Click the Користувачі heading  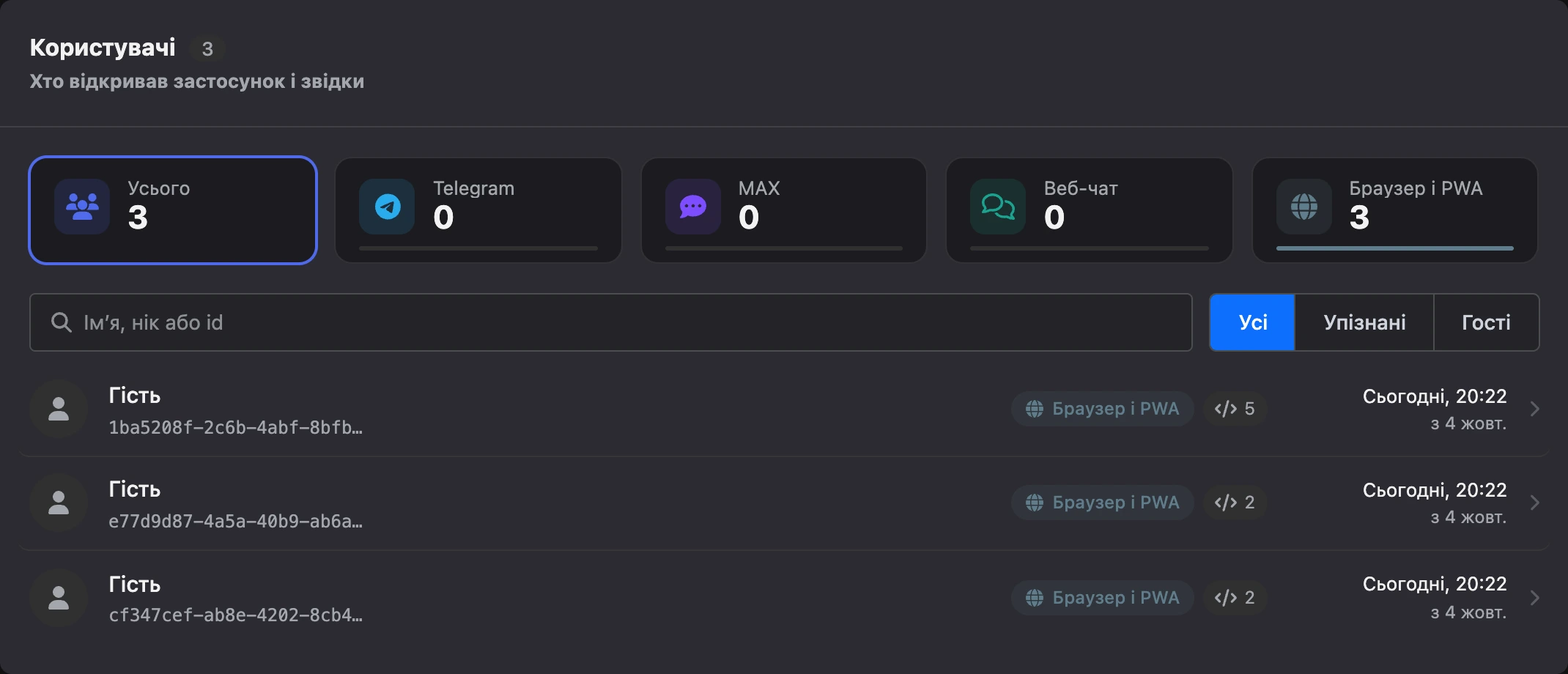103,48
